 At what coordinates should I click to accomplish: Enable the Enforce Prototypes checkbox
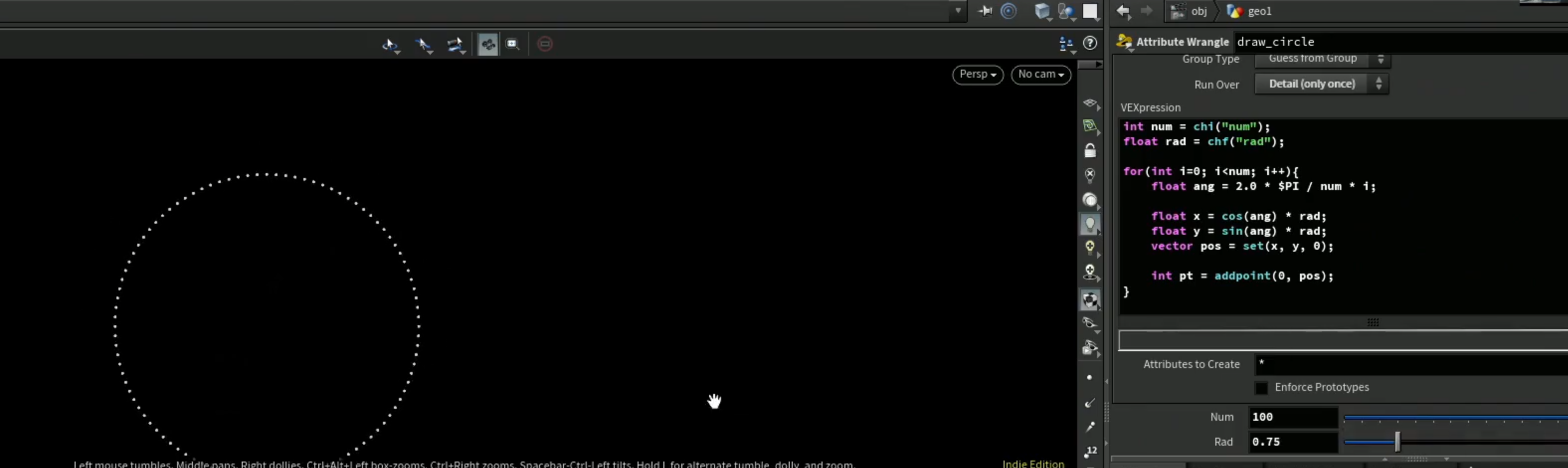click(x=1261, y=387)
